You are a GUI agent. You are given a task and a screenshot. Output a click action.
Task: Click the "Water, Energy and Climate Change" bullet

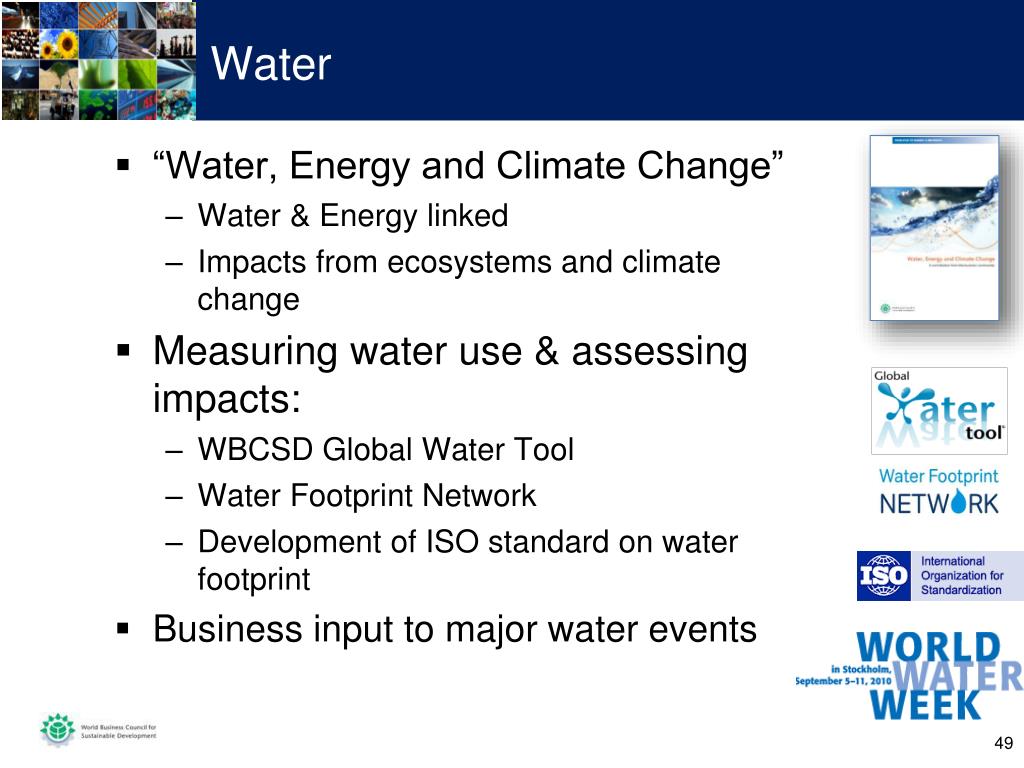point(468,165)
